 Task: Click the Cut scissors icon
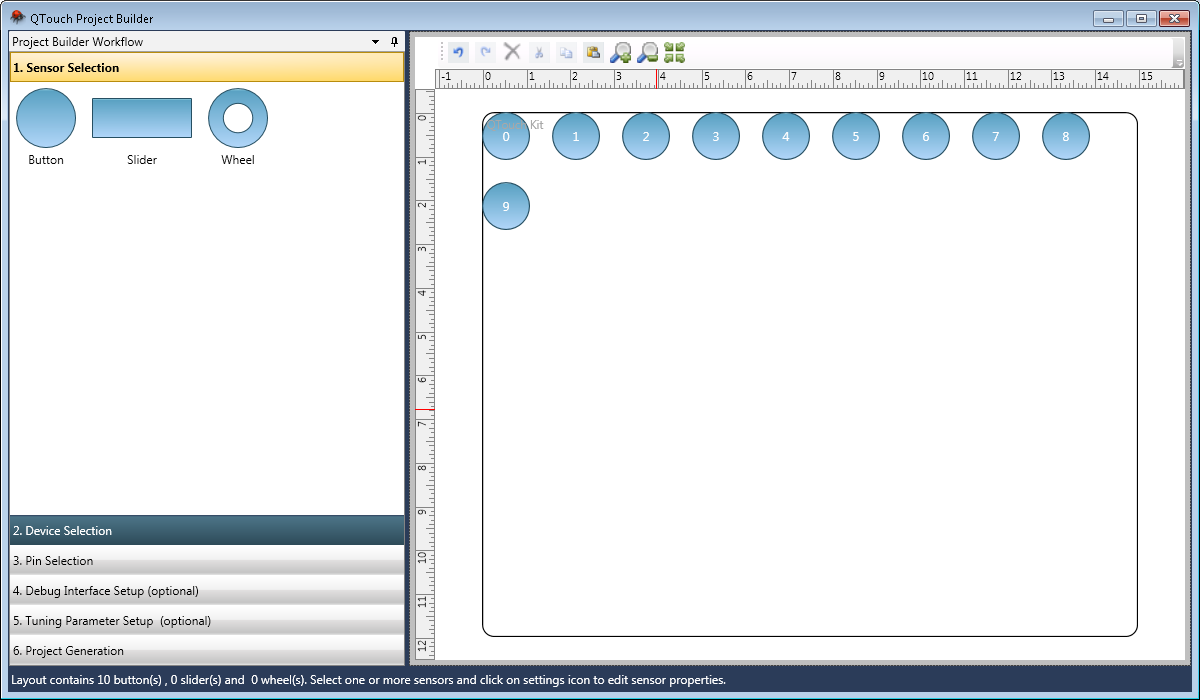click(x=539, y=52)
